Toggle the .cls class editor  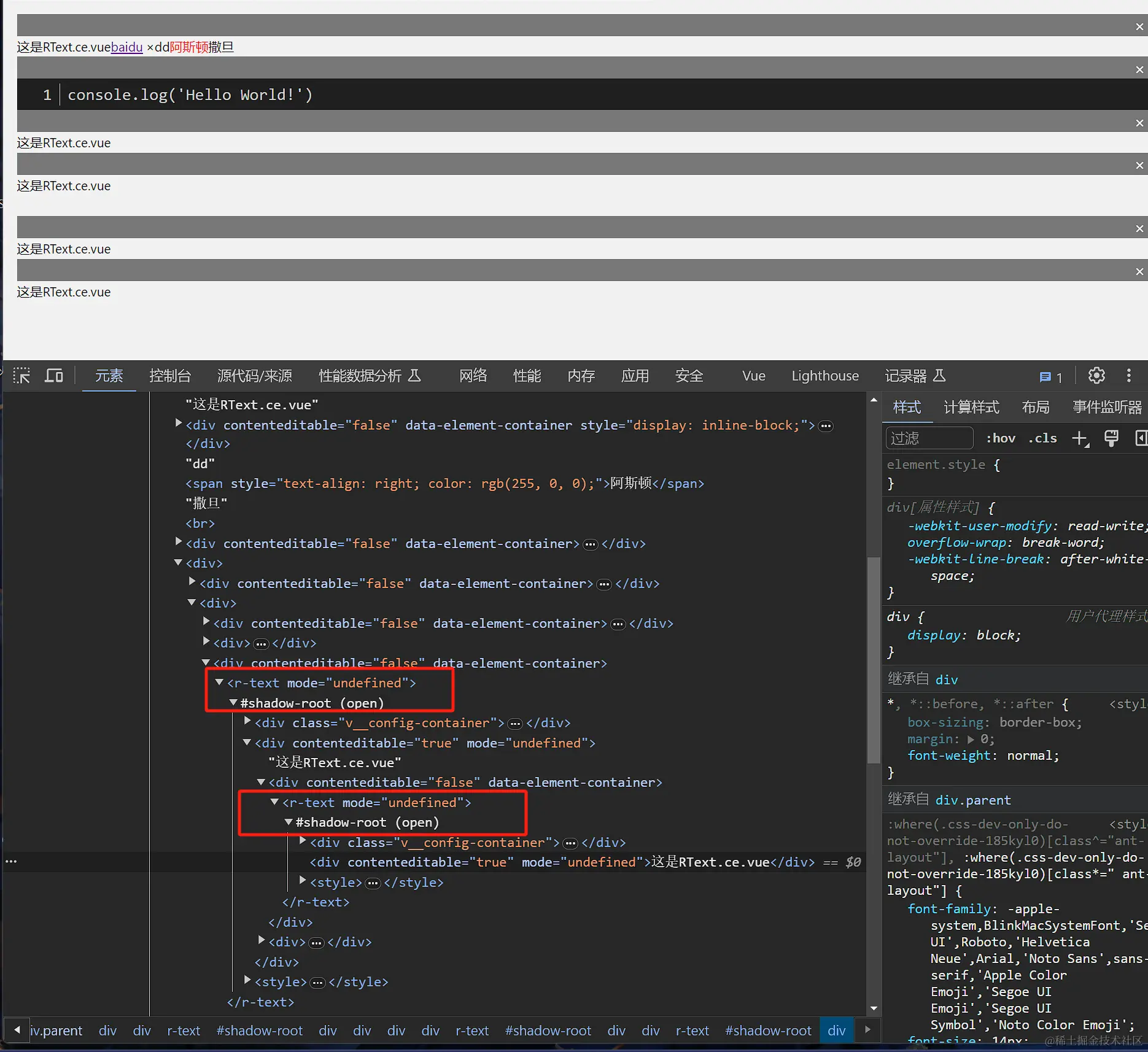(1042, 438)
